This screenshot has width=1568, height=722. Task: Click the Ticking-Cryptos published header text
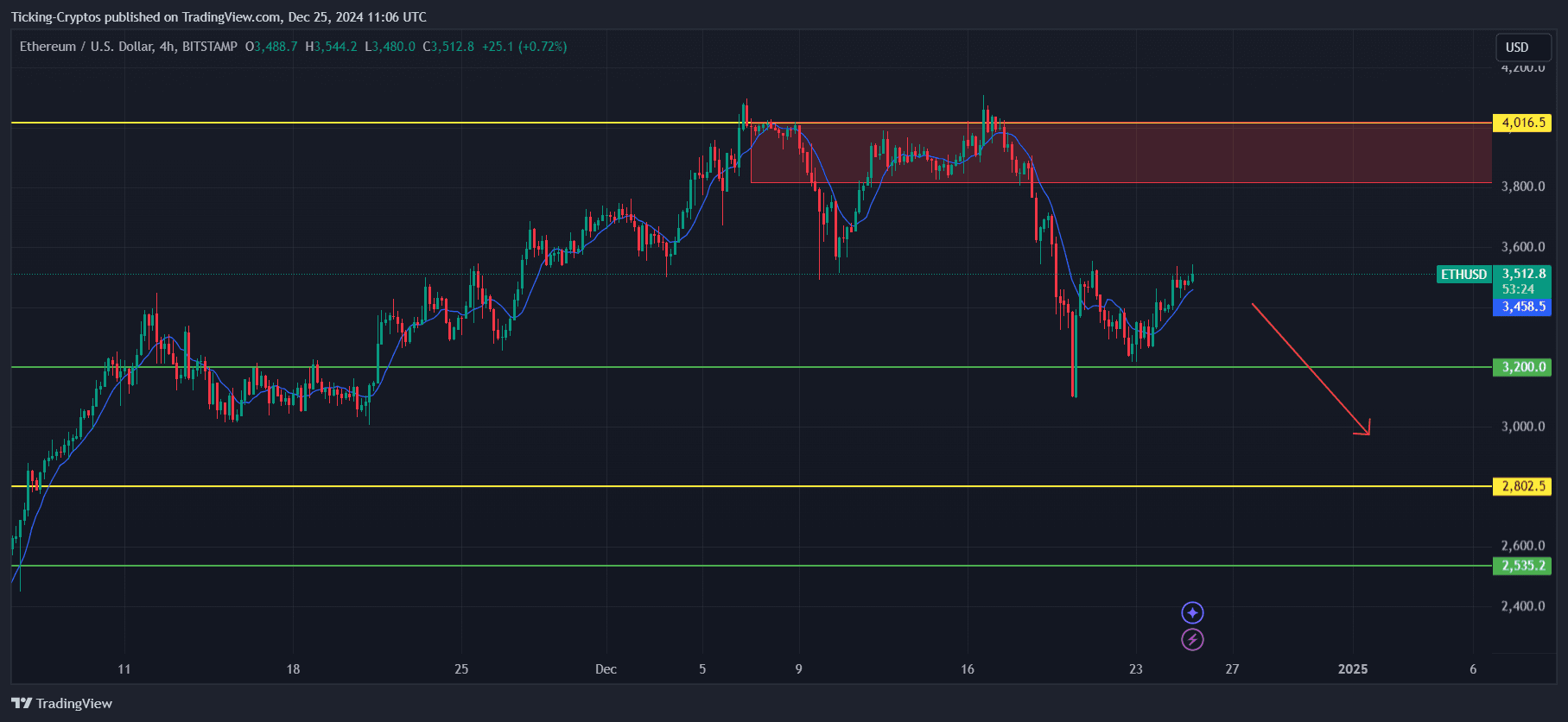point(219,17)
